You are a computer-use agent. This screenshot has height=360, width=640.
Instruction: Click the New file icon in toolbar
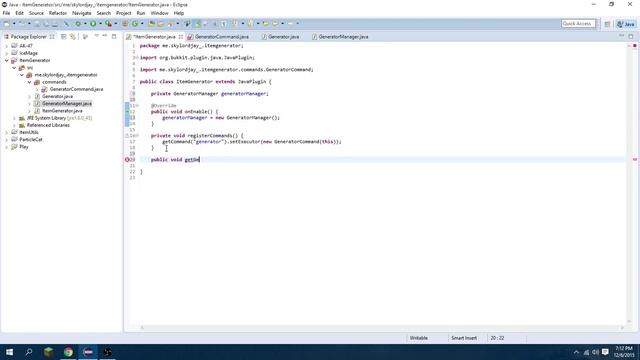tap(7, 24)
